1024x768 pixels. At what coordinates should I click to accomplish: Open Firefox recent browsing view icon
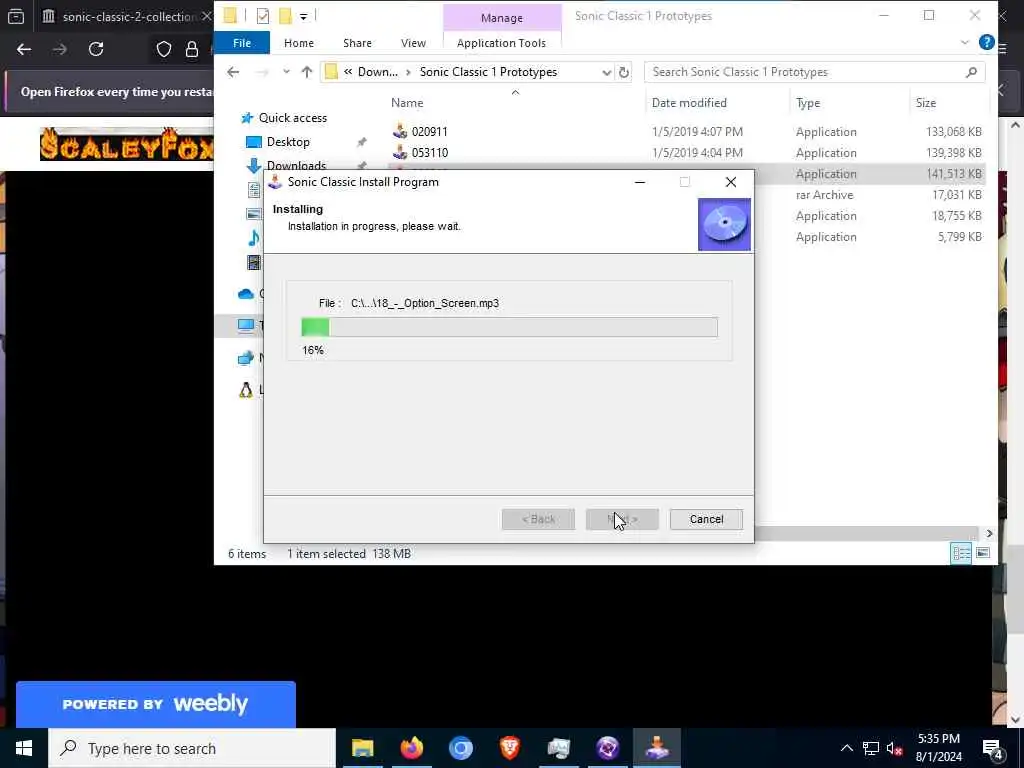(16, 16)
